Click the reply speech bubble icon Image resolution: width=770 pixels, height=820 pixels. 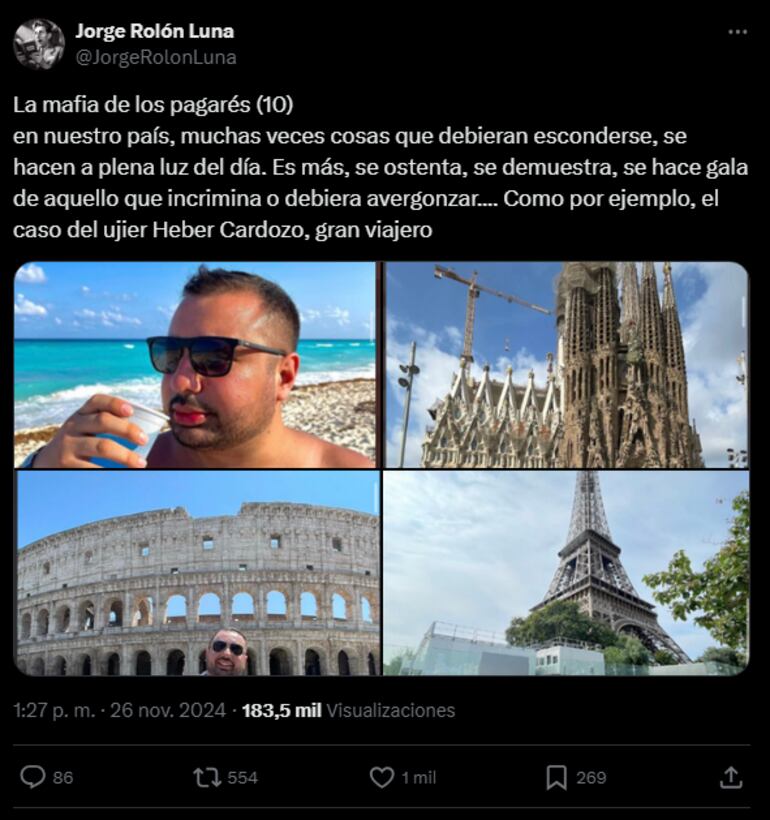point(32,777)
